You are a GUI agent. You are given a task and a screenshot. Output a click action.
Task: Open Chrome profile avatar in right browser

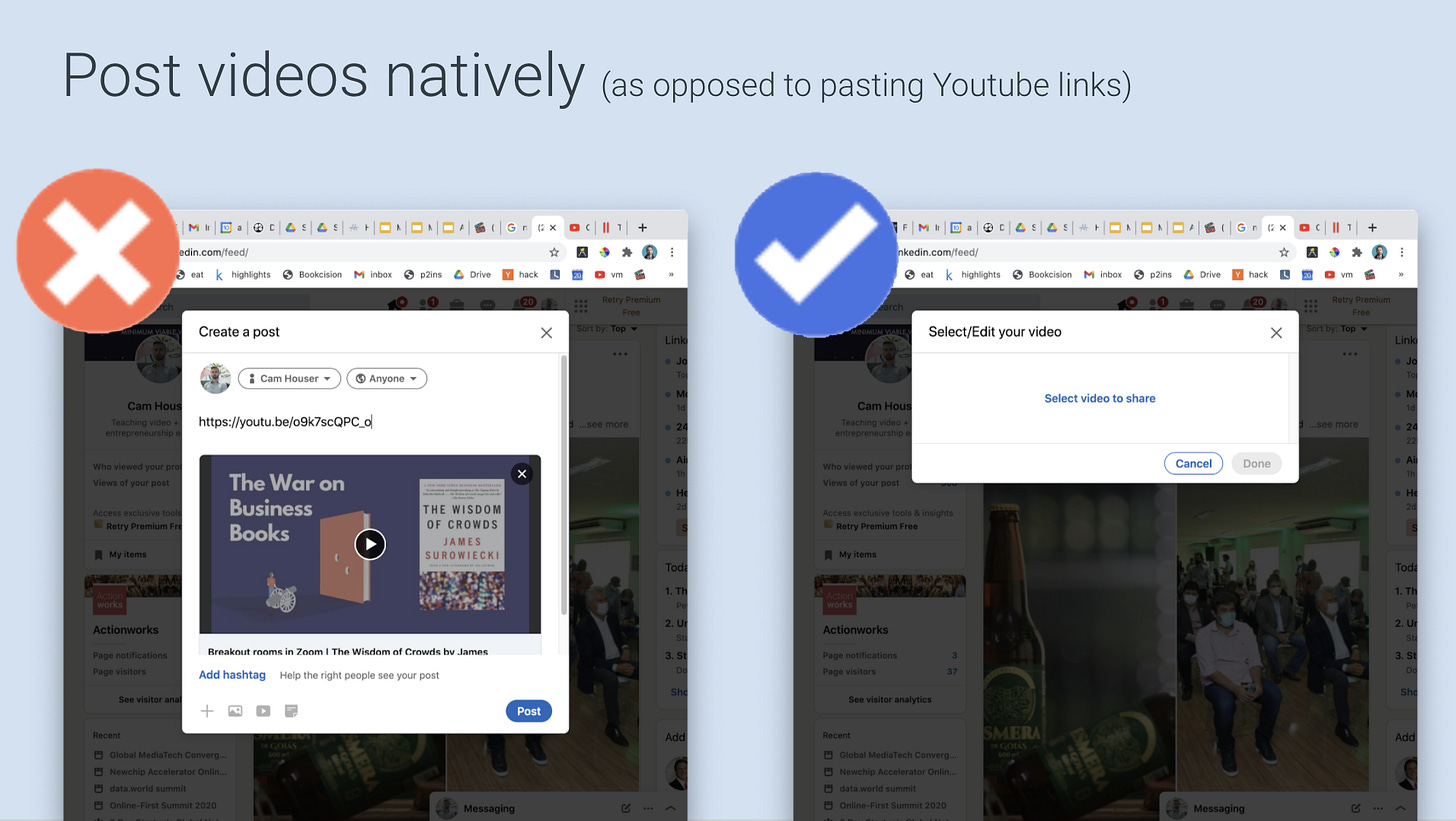click(x=1380, y=253)
